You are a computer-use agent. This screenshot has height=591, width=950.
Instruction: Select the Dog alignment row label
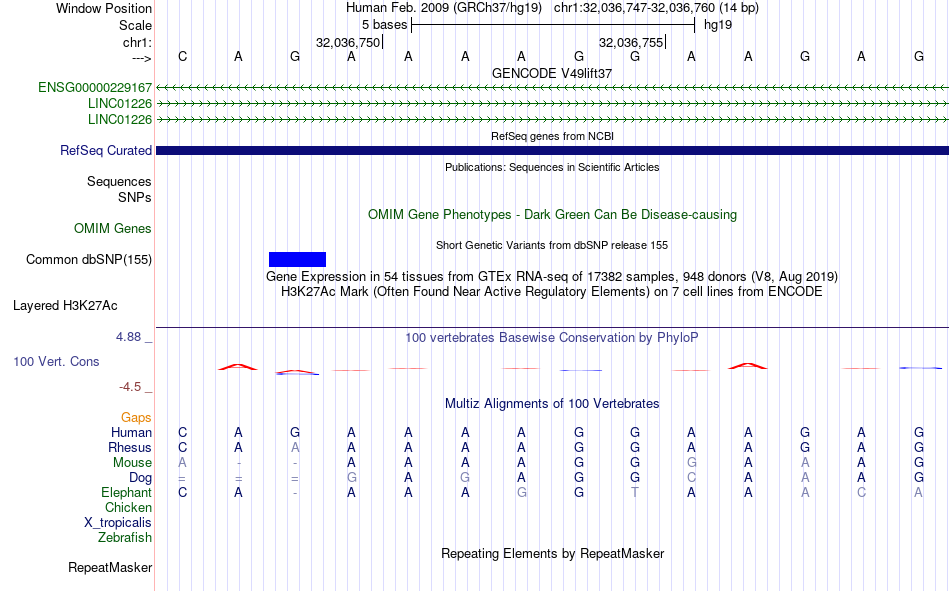coord(141,478)
